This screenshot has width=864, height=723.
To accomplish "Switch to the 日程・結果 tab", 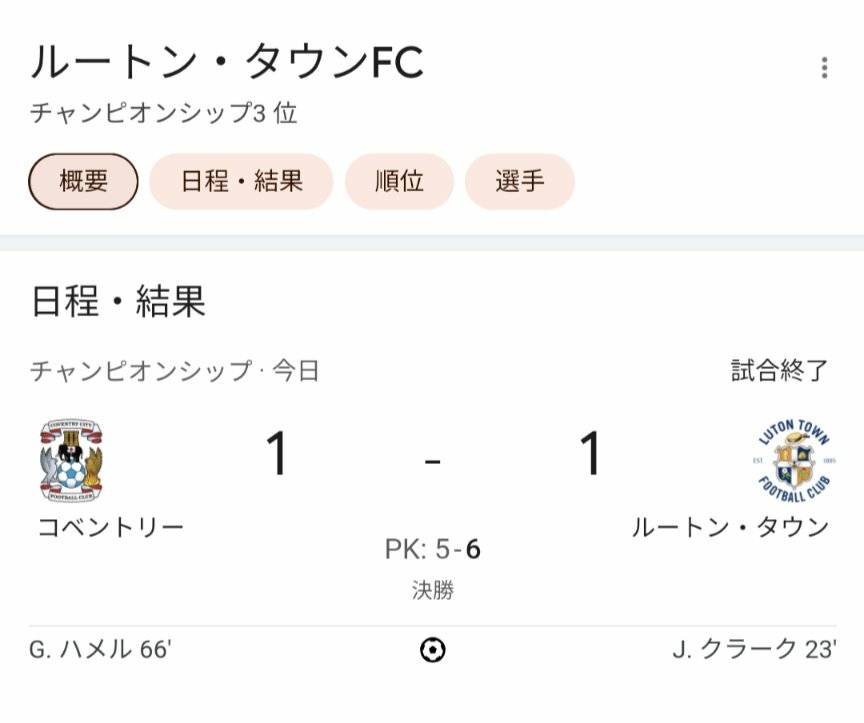I will coord(241,181).
